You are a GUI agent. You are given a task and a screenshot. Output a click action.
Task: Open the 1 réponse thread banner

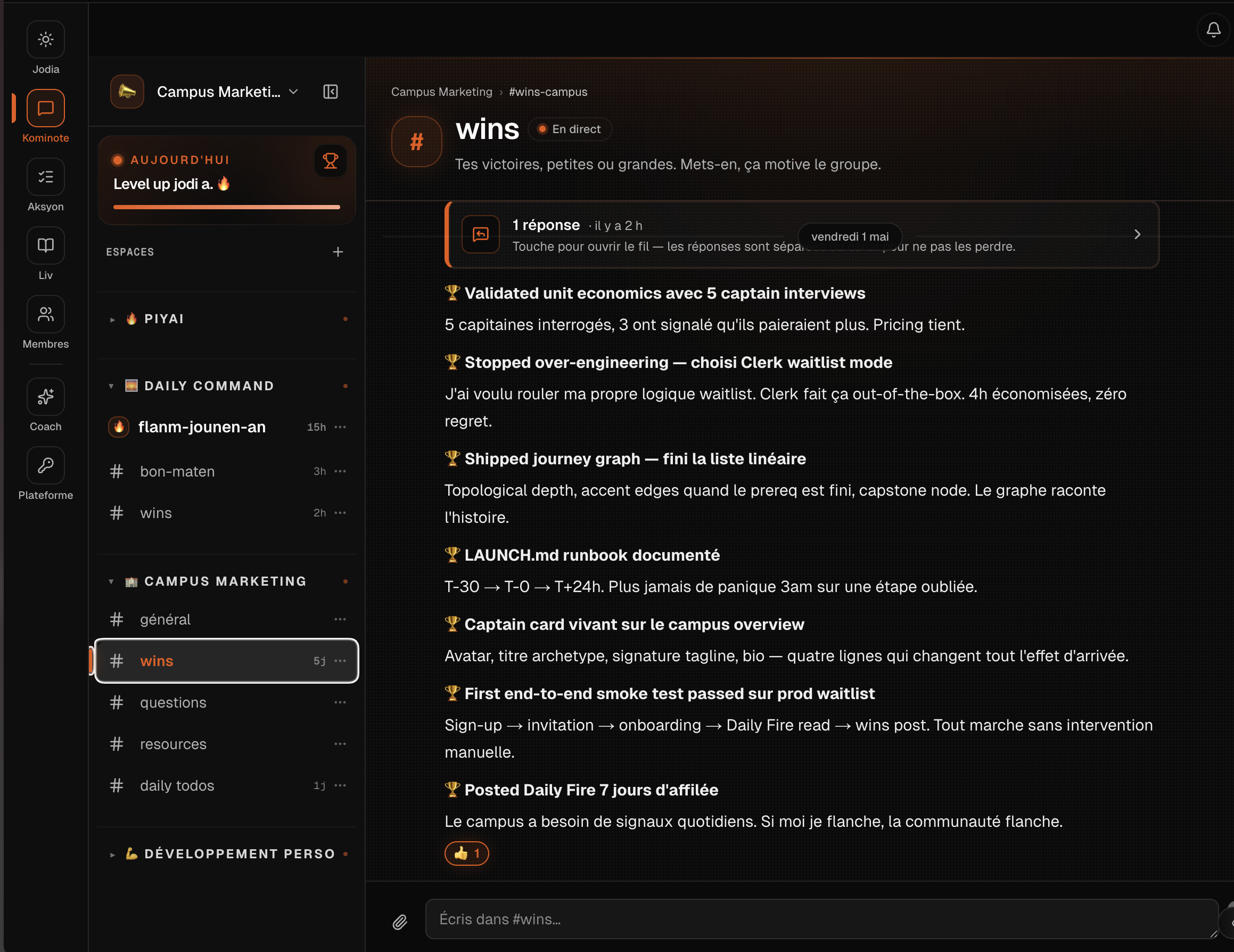click(802, 234)
